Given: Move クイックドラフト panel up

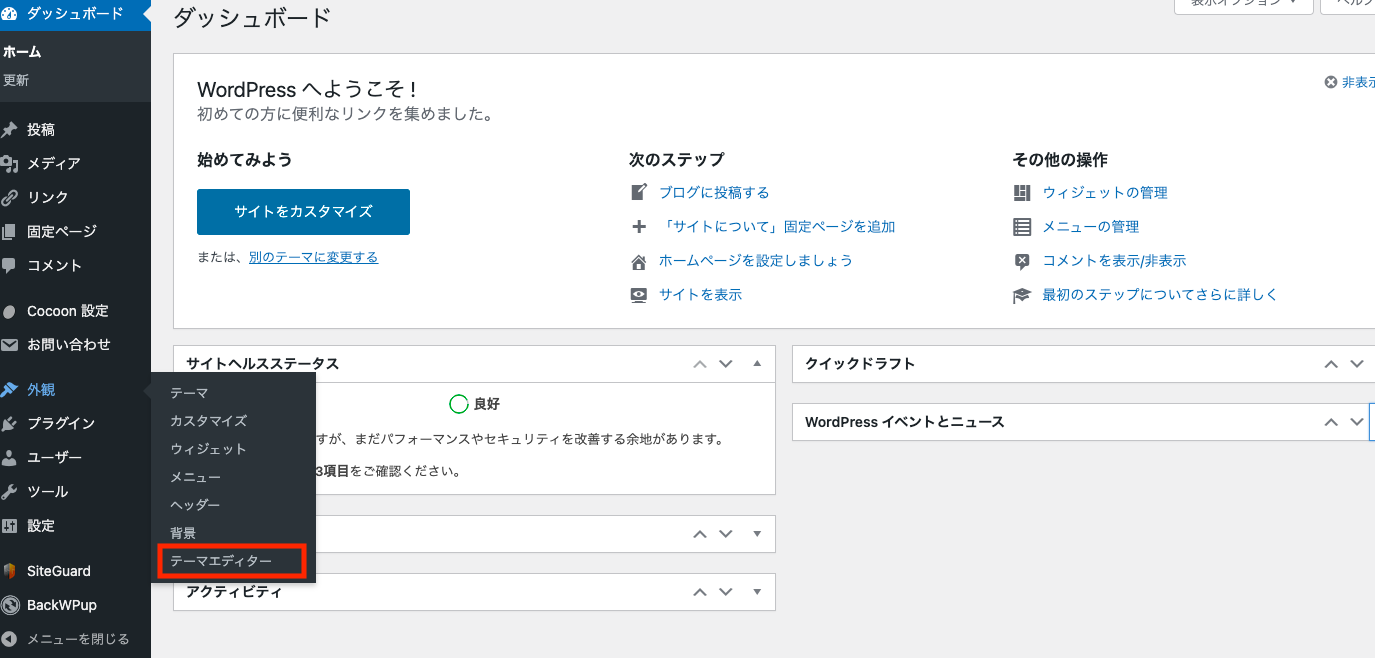Looking at the screenshot, I should click(1331, 364).
